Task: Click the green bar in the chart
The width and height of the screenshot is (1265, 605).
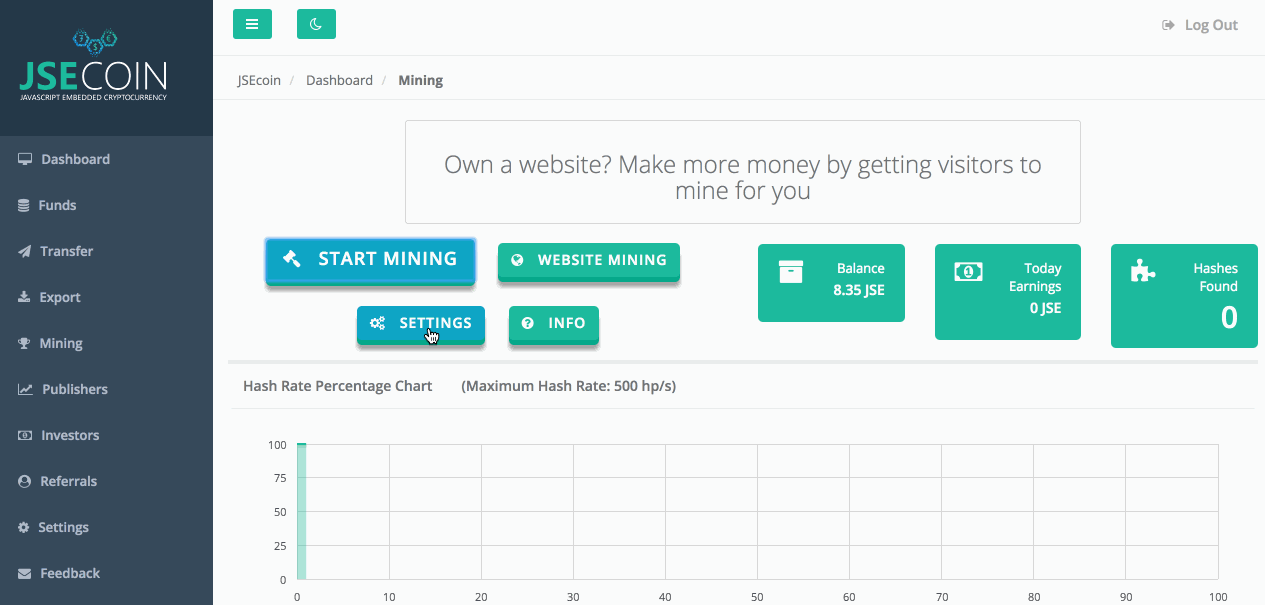Action: pyautogui.click(x=301, y=511)
